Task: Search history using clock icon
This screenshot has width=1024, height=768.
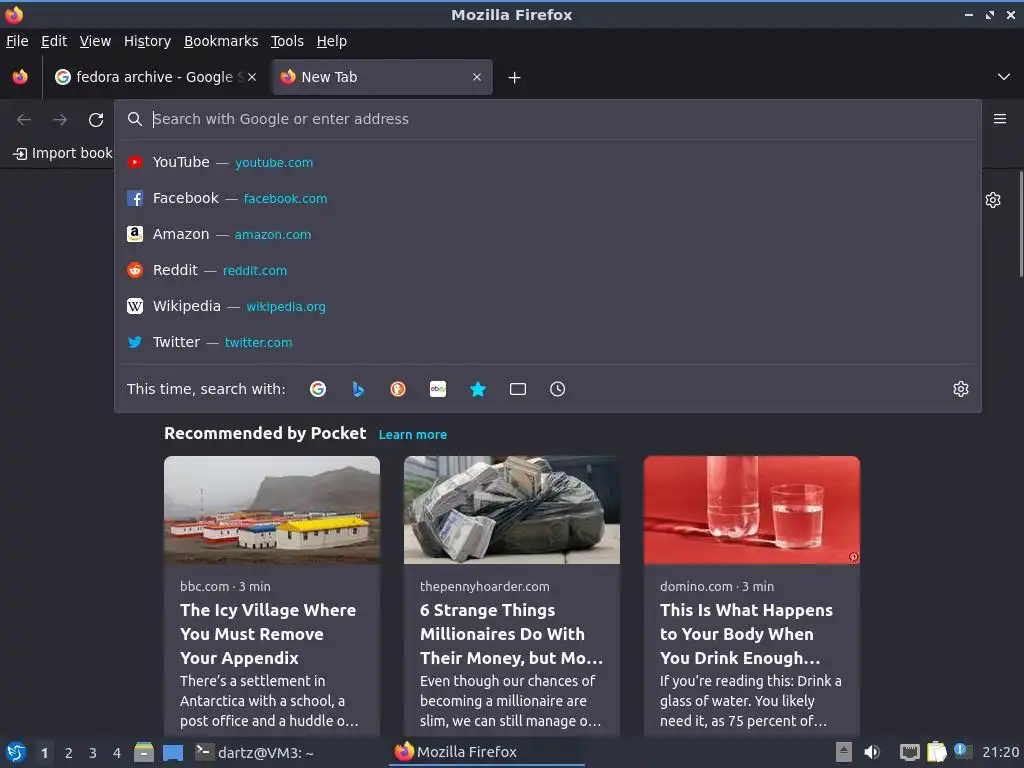Action: (x=558, y=389)
